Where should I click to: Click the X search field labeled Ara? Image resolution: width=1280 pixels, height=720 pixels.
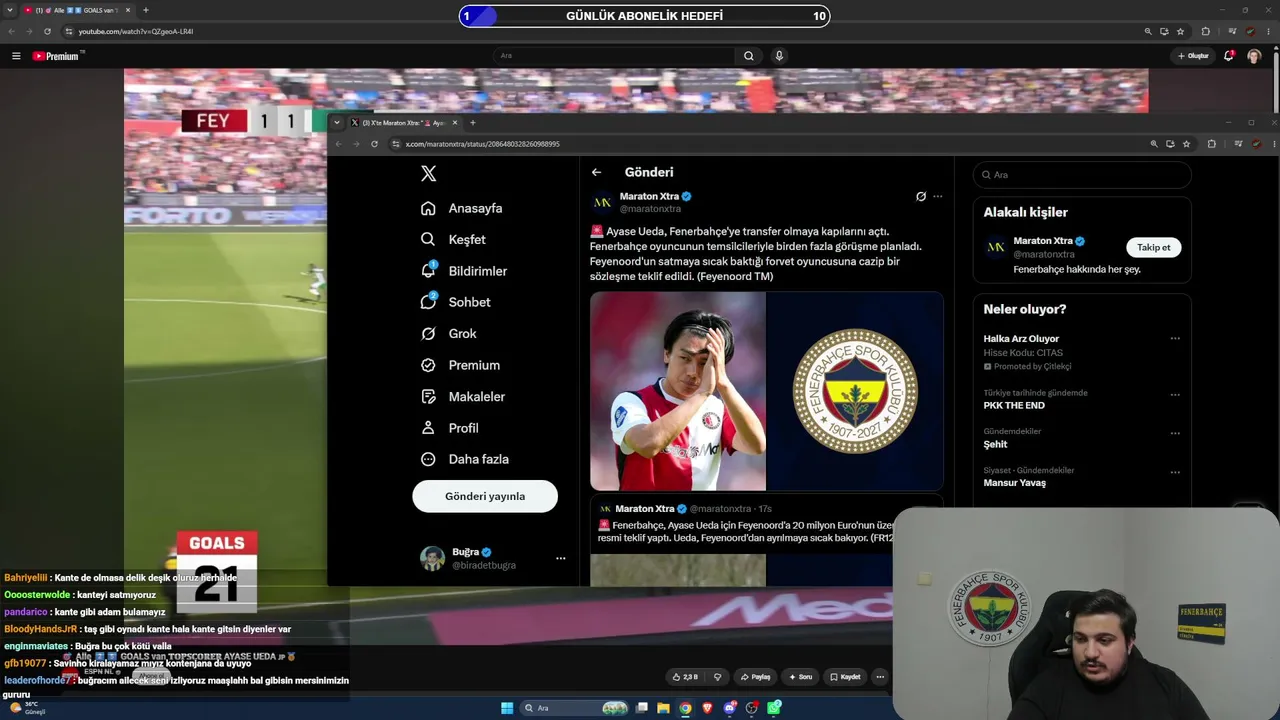[1082, 175]
